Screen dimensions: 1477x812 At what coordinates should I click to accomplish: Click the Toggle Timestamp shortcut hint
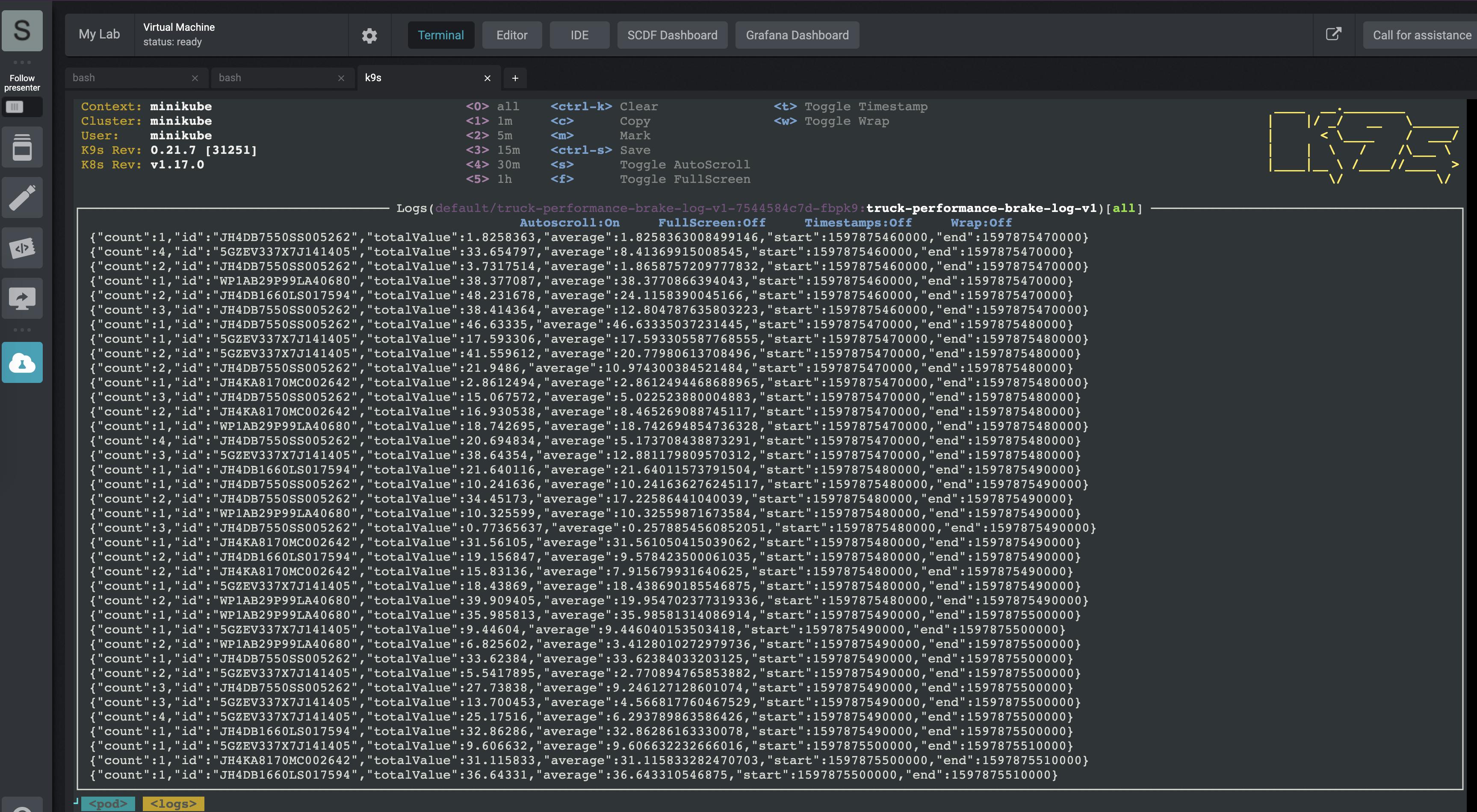click(x=850, y=106)
